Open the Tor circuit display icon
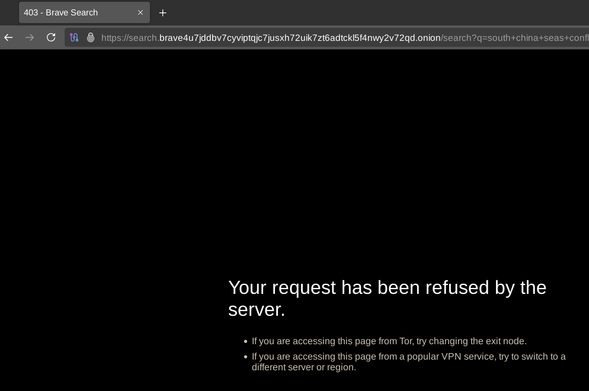The height and width of the screenshot is (391, 589). coord(74,38)
